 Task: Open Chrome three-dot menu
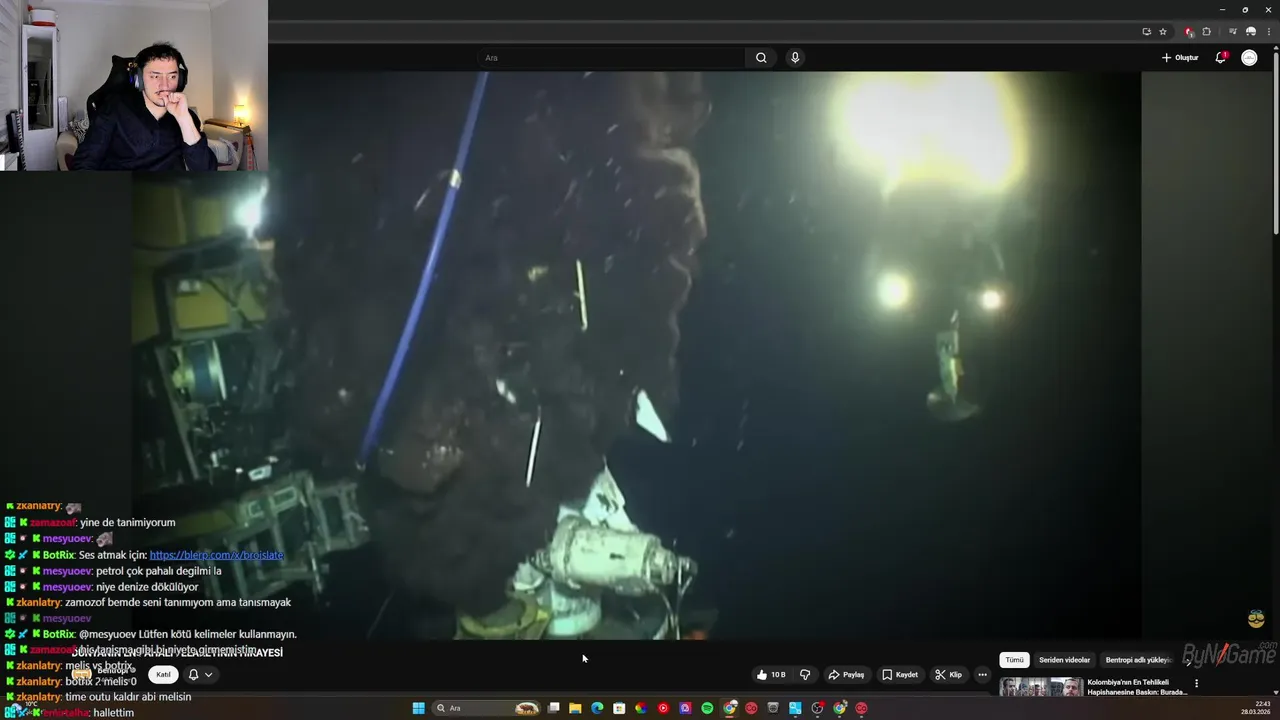coord(1267,32)
